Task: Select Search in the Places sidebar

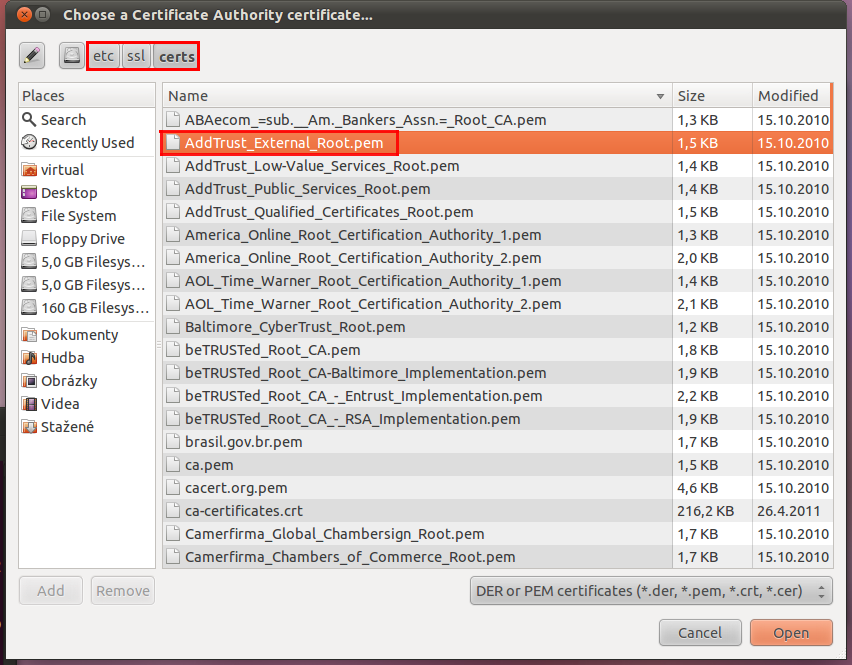Action: [x=63, y=120]
